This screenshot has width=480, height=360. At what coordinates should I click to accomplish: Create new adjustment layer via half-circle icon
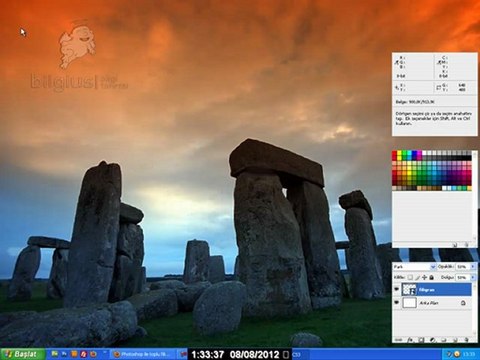(x=433, y=340)
